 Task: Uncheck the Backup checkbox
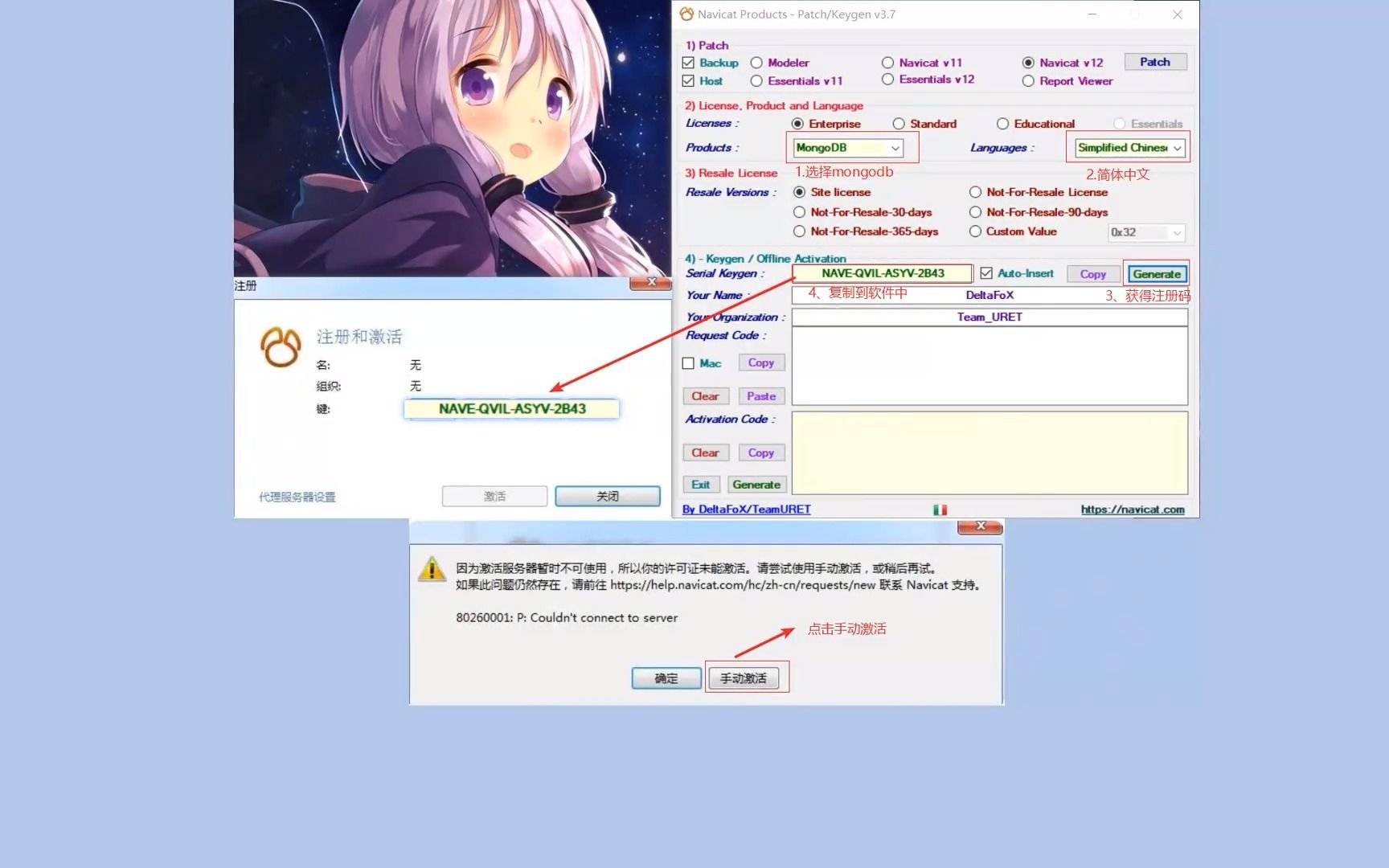click(688, 62)
